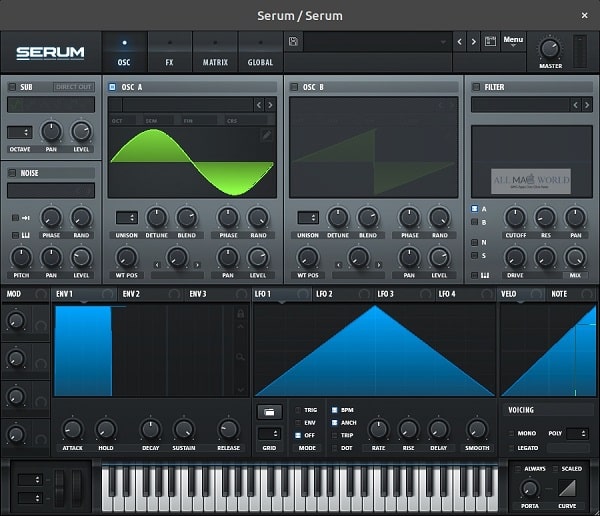Enable the NOISE oscillator
600x516 pixels.
tap(12, 173)
